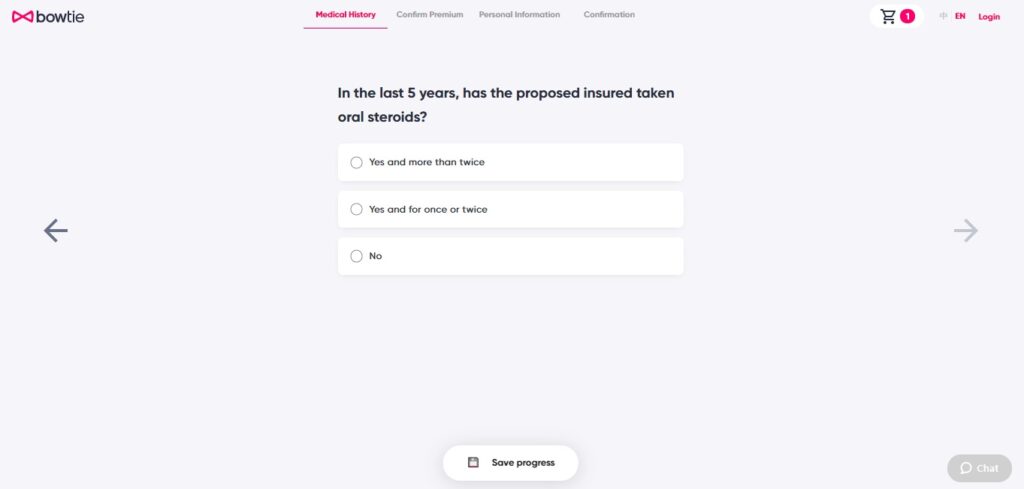Select "Yes and more than twice" radio

(357, 162)
